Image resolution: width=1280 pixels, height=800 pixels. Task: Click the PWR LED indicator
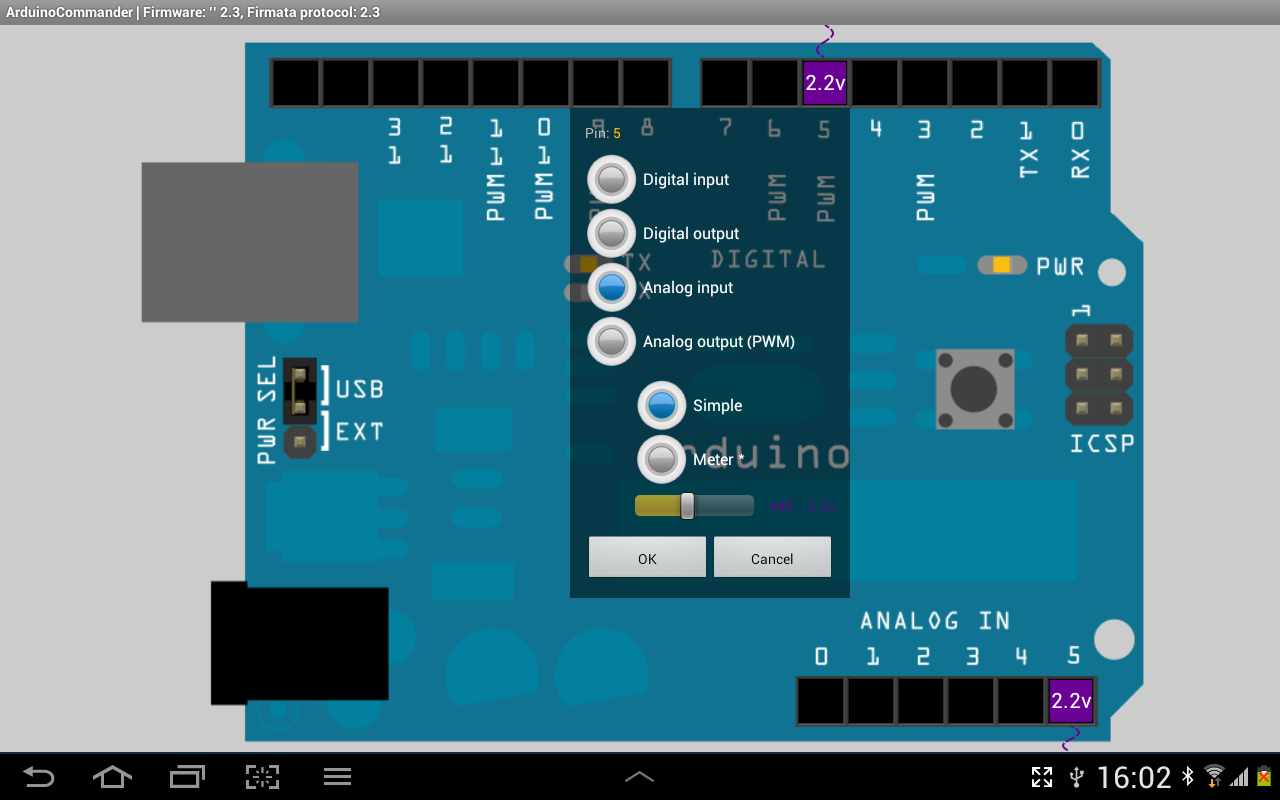[x=1002, y=265]
